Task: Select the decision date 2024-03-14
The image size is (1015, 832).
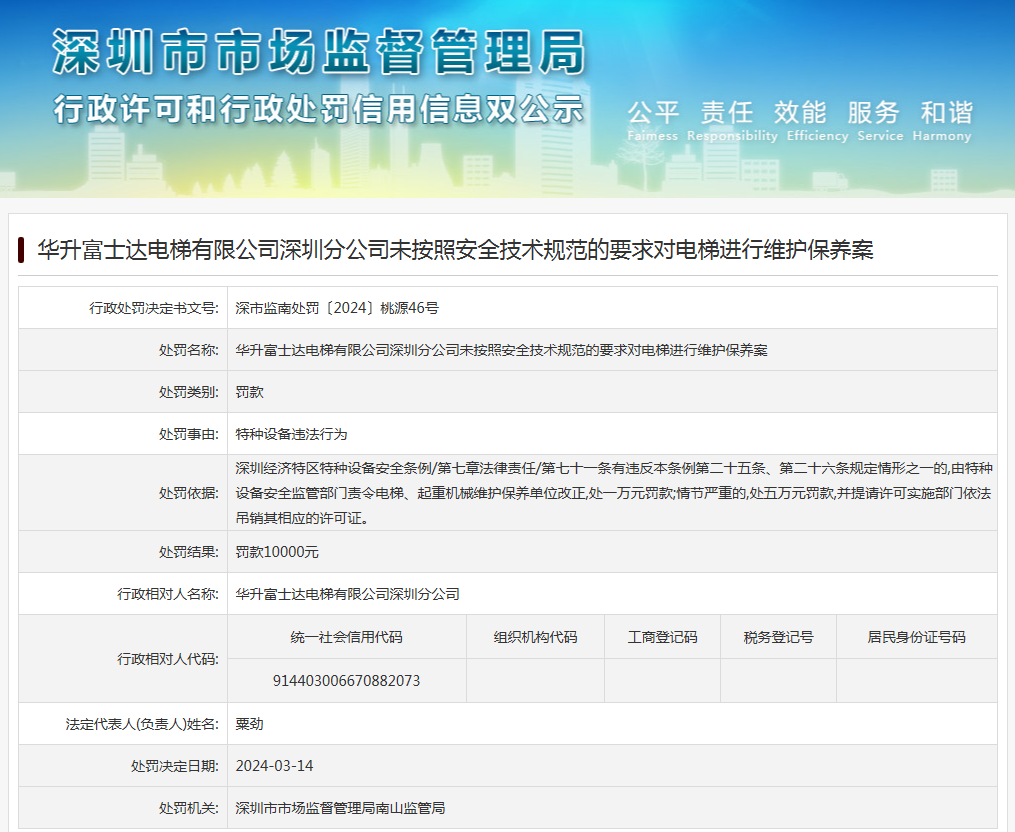Action: (x=275, y=765)
